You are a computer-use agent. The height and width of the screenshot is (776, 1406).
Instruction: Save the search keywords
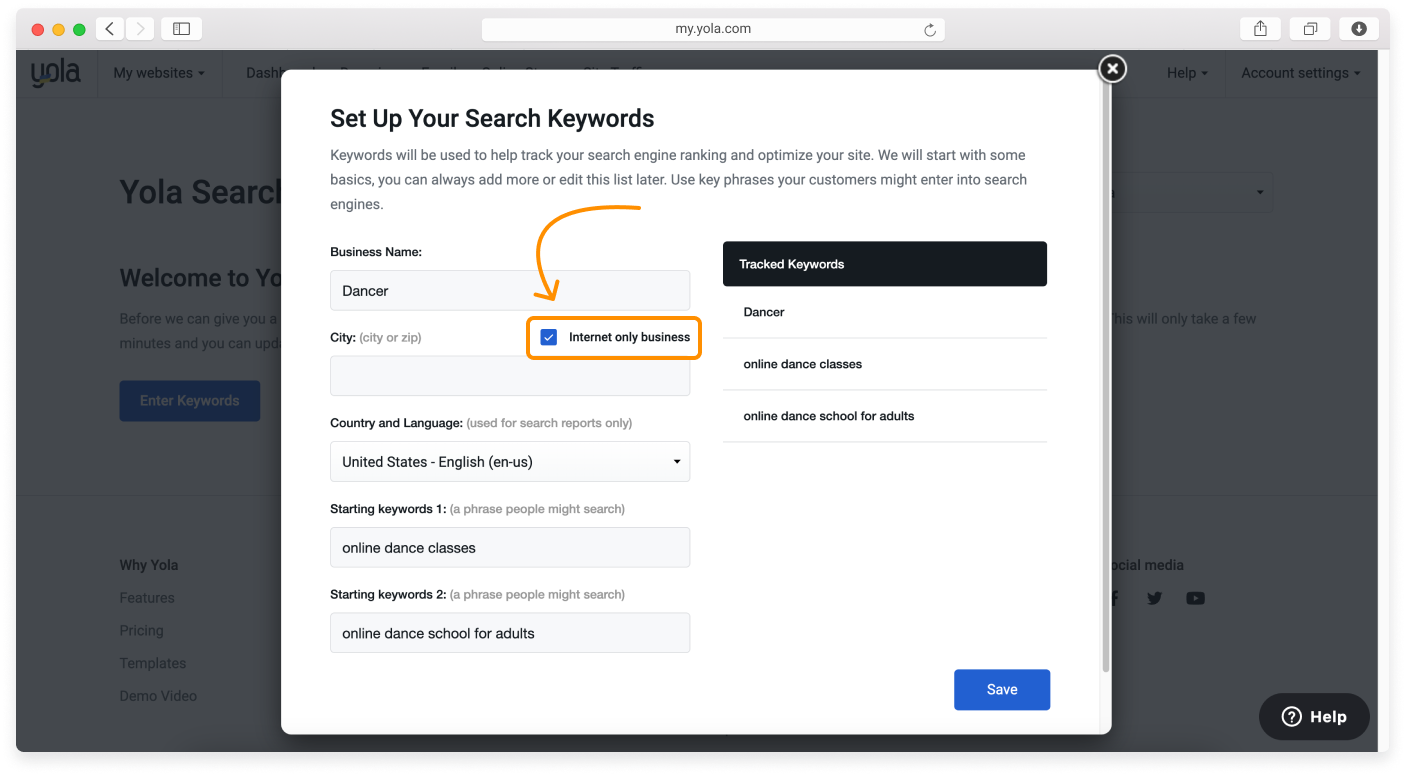pyautogui.click(x=1001, y=689)
